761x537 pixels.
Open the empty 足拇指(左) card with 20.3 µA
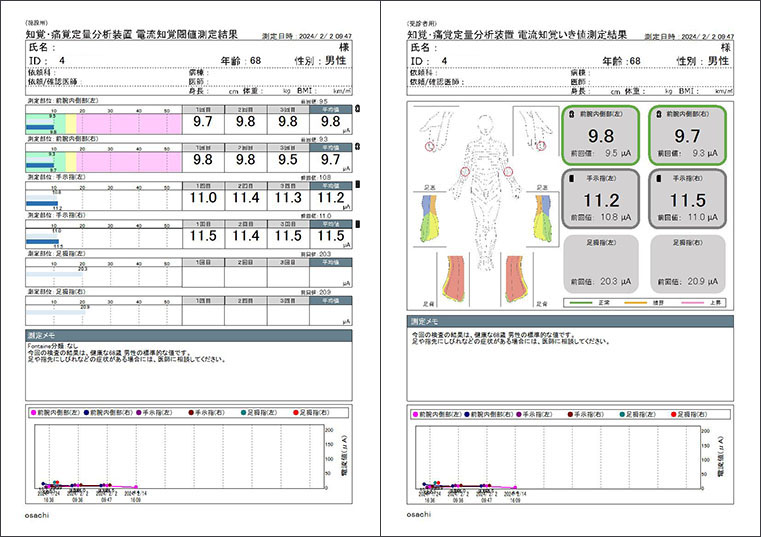601,264
